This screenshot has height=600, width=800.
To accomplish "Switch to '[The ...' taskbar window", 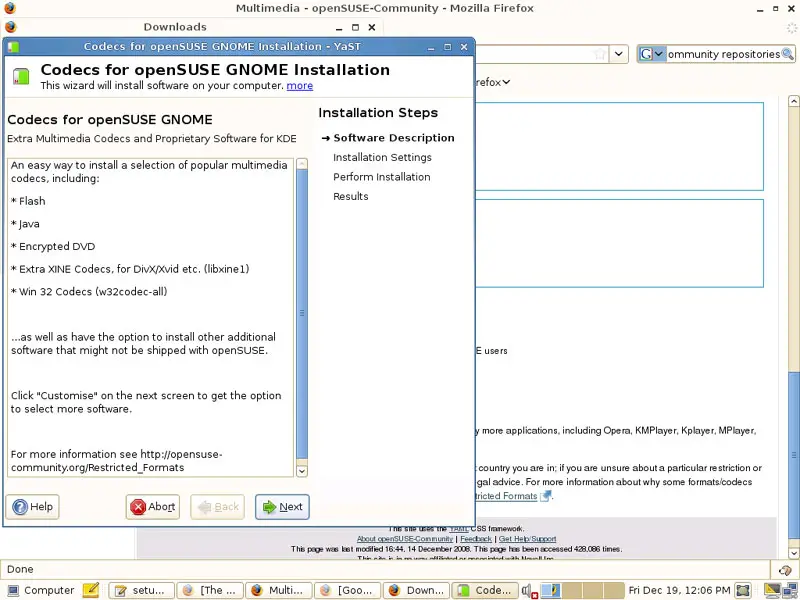I will point(210,590).
